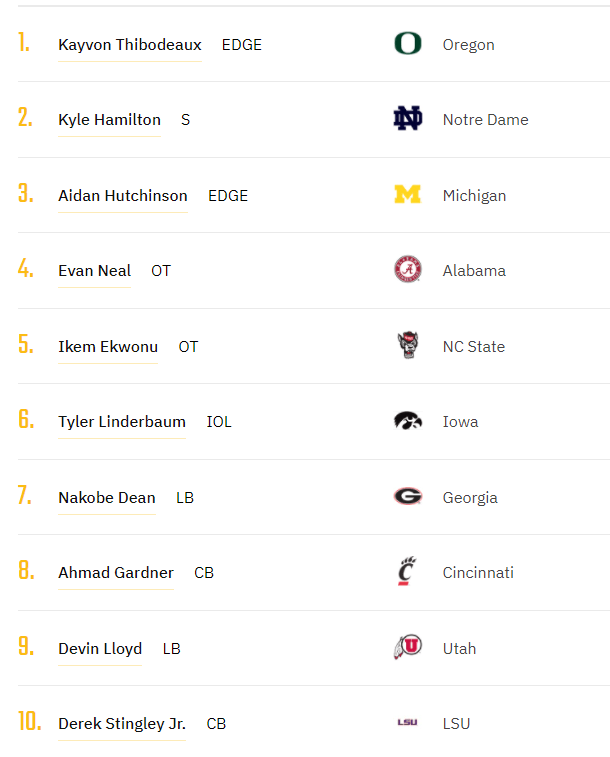Click the Notre Dame logo
Image resolution: width=610 pixels, height=757 pixels.
[407, 119]
